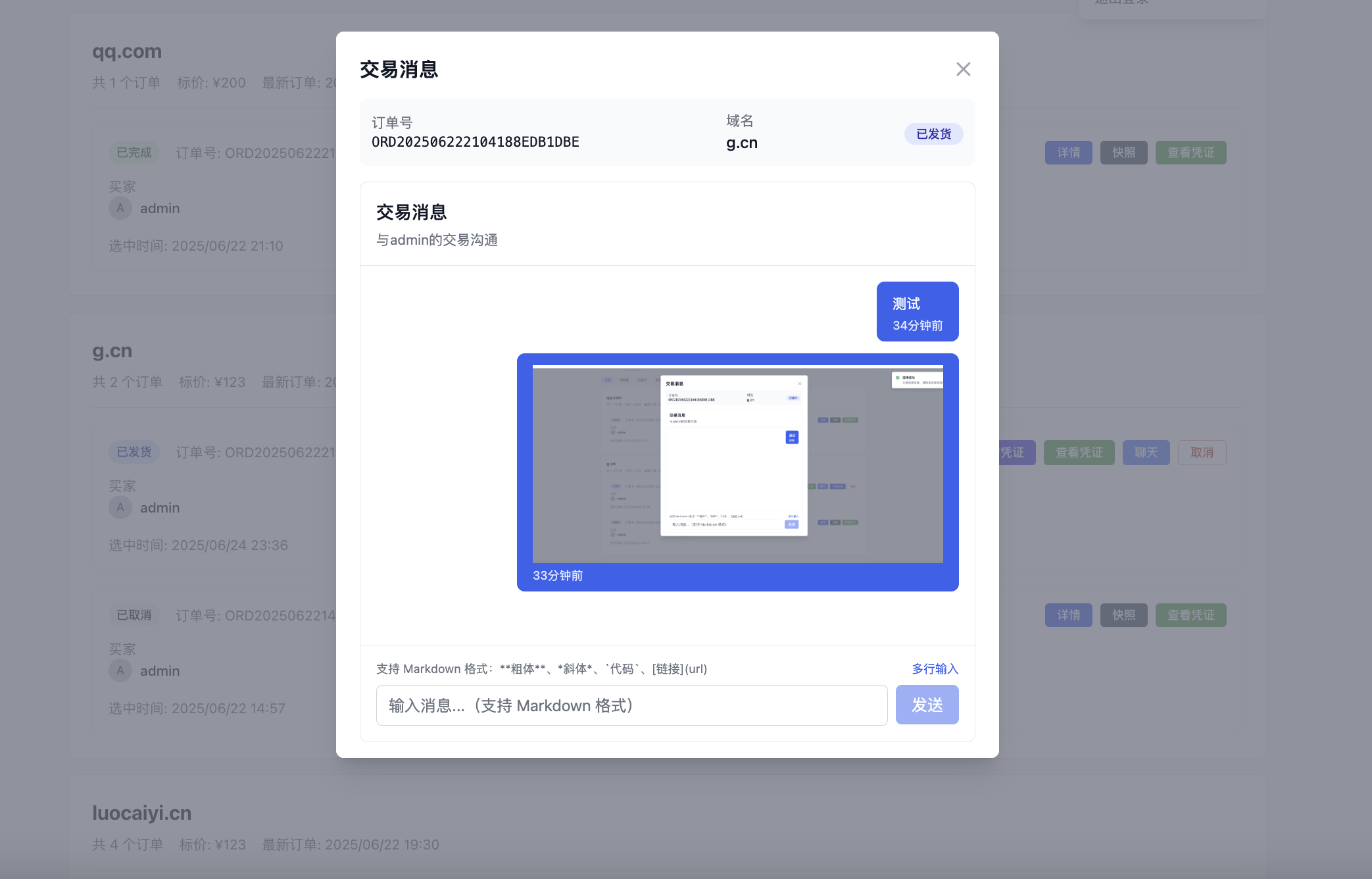Viewport: 1372px width, 879px height.
Task: Focus the message input field
Action: pos(631,705)
